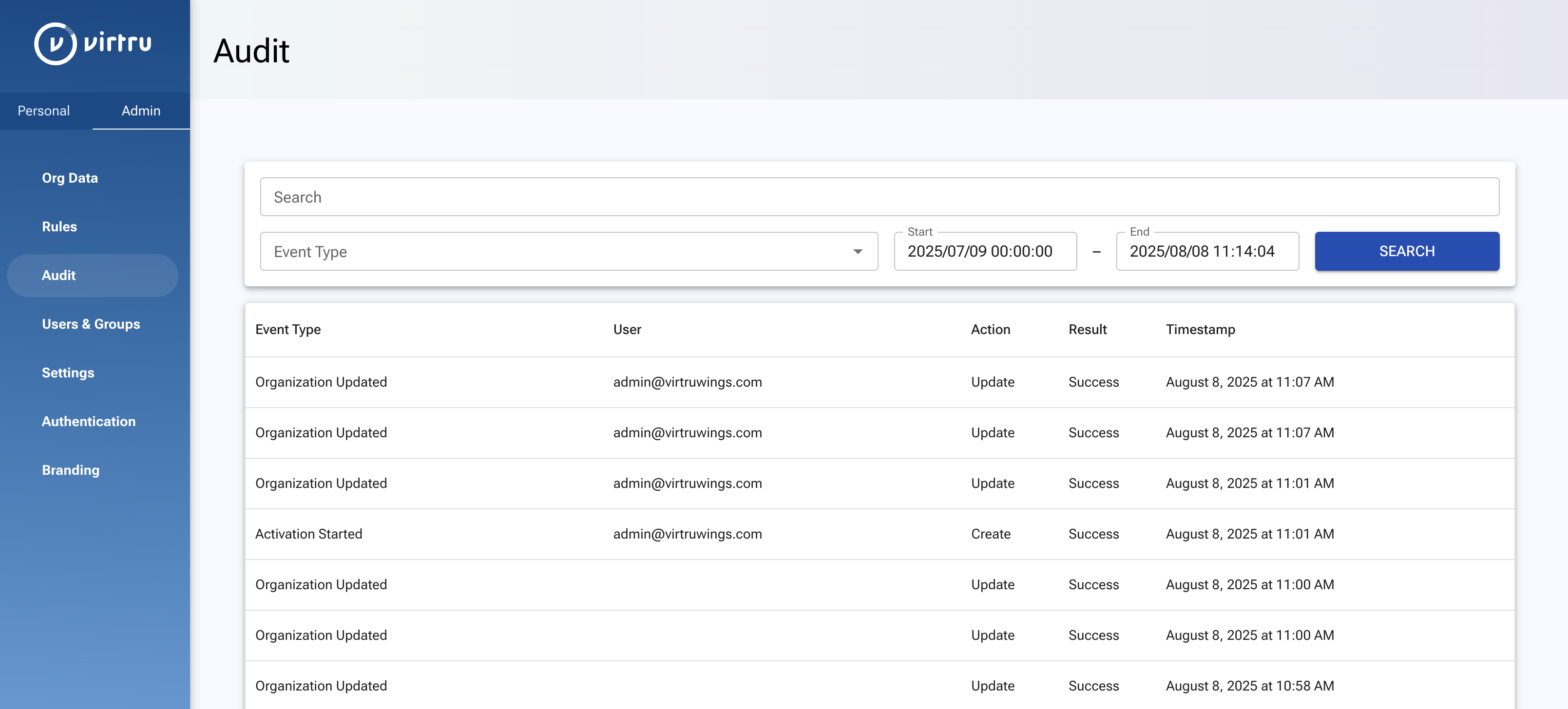Open the Settings page
Screen dimensions: 1568x709
68,373
